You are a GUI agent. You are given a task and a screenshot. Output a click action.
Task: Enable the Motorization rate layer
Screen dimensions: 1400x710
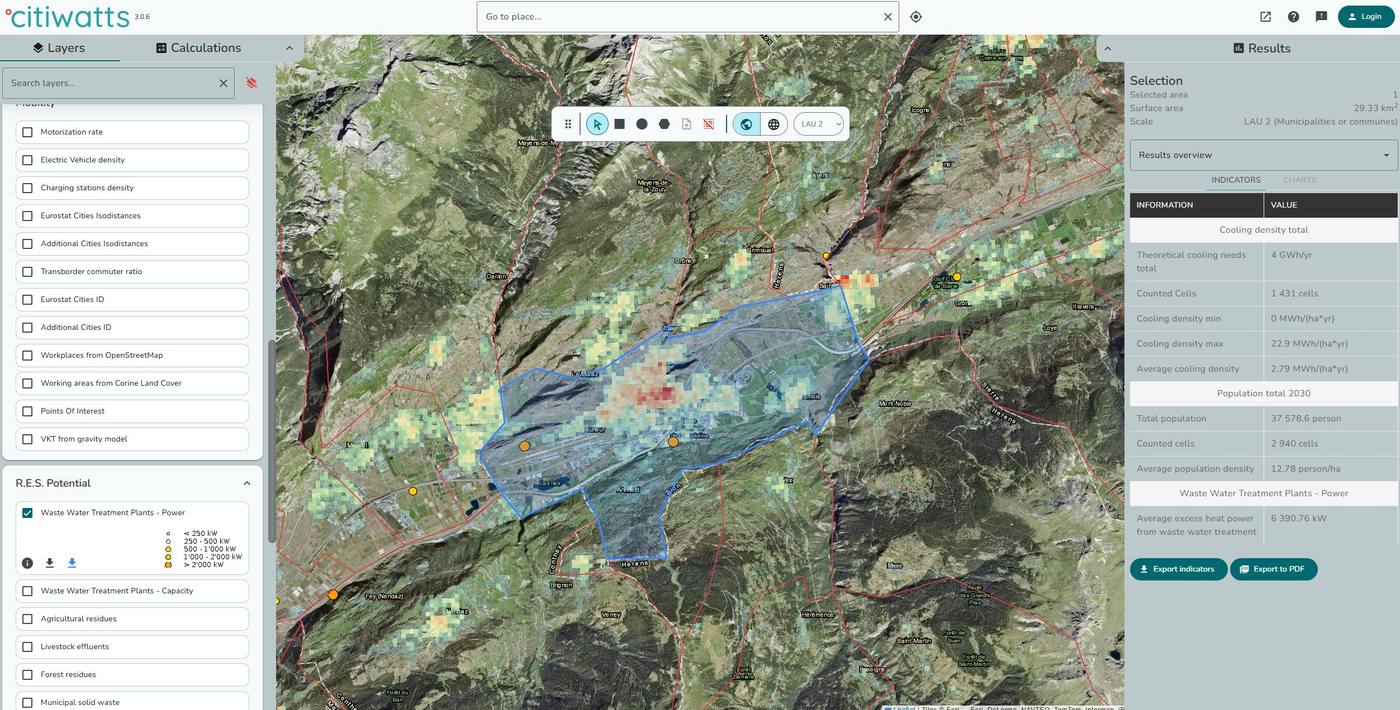(x=27, y=132)
